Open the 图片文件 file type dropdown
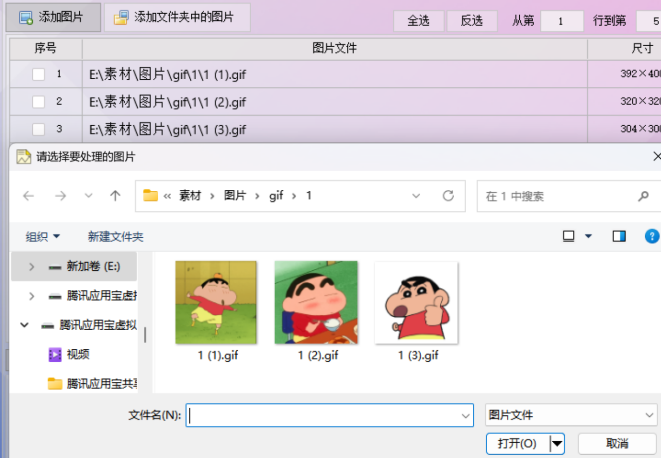The height and width of the screenshot is (458, 661). point(571,415)
